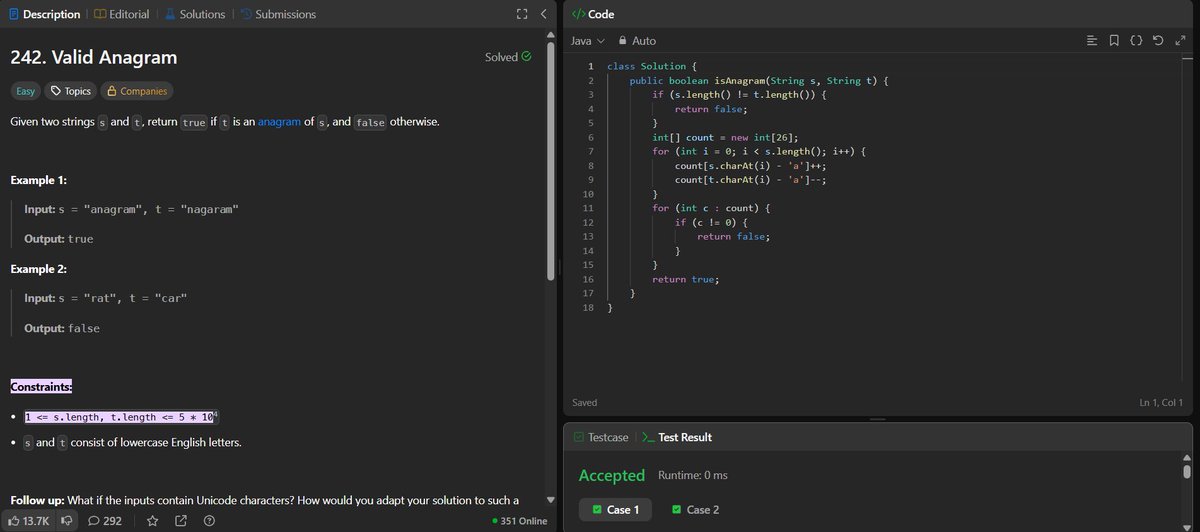Click the description scrollbar down arrow
1200x532 pixels.
[550, 499]
